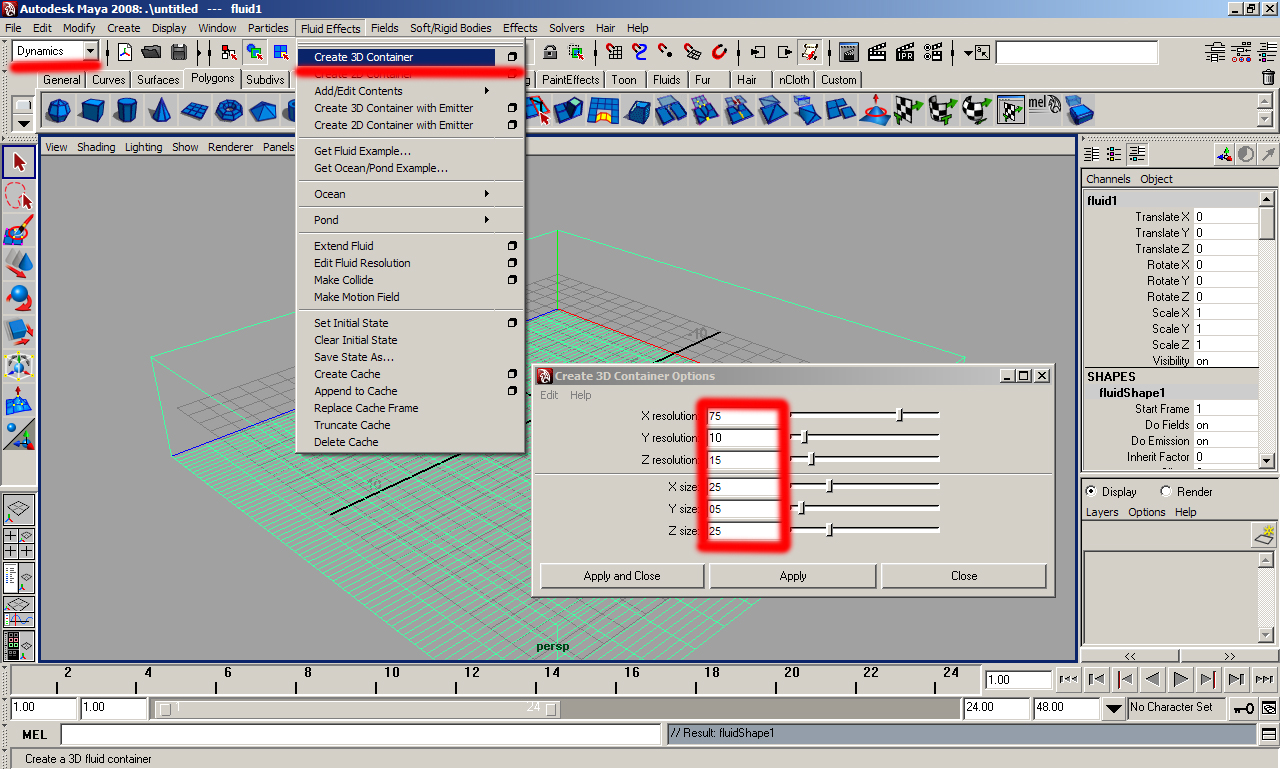Open the Dynamics menu set dropdown
The width and height of the screenshot is (1280, 769).
pyautogui.click(x=90, y=51)
